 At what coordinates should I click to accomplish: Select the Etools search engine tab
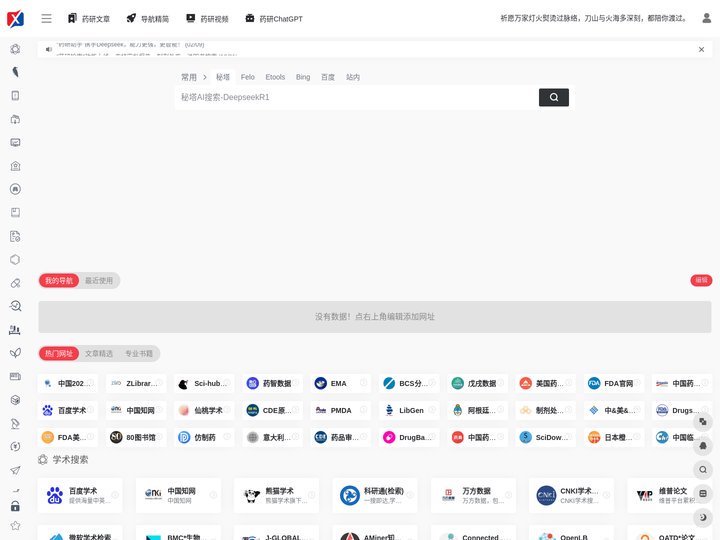[275, 77]
